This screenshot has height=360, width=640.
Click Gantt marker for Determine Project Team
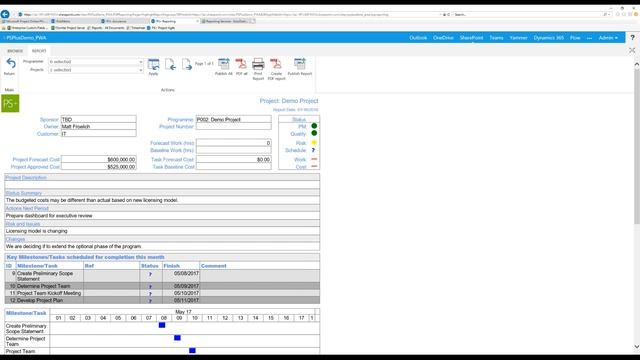click(x=177, y=338)
